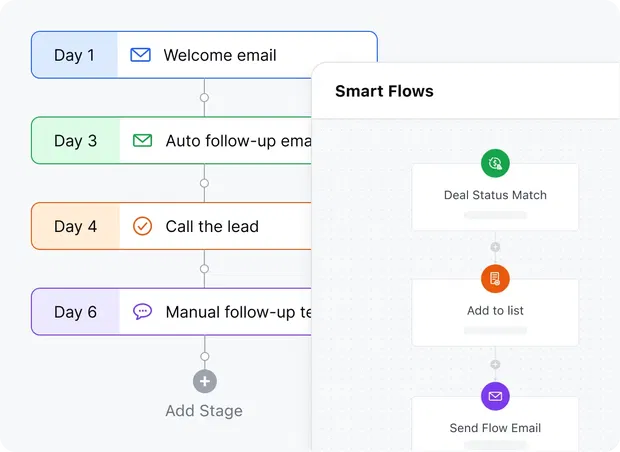Open the Add to list label
Screen dimensions: 620x452
pyautogui.click(x=495, y=310)
